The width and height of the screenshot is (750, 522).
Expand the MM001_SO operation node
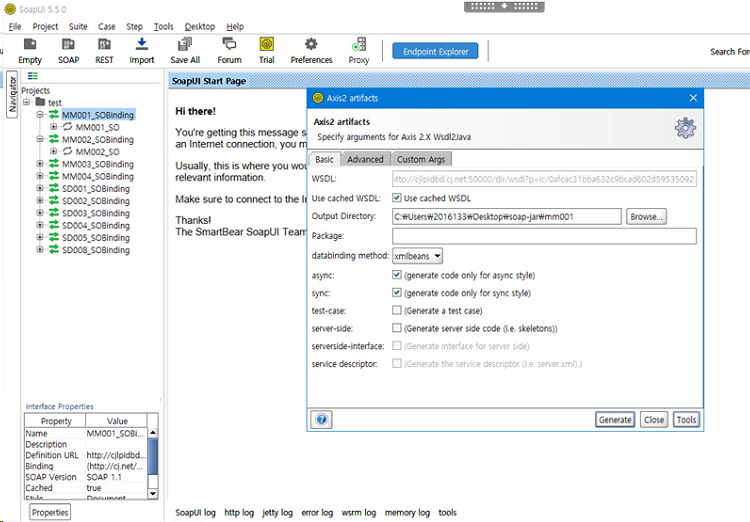point(54,127)
